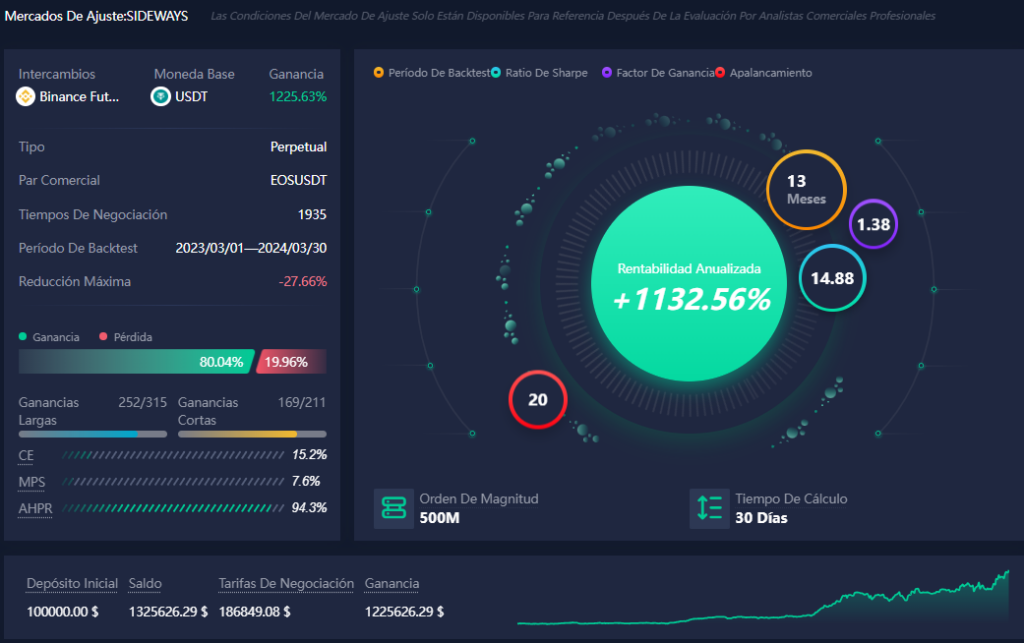Click the Binance Futures exchange icon

(25, 97)
